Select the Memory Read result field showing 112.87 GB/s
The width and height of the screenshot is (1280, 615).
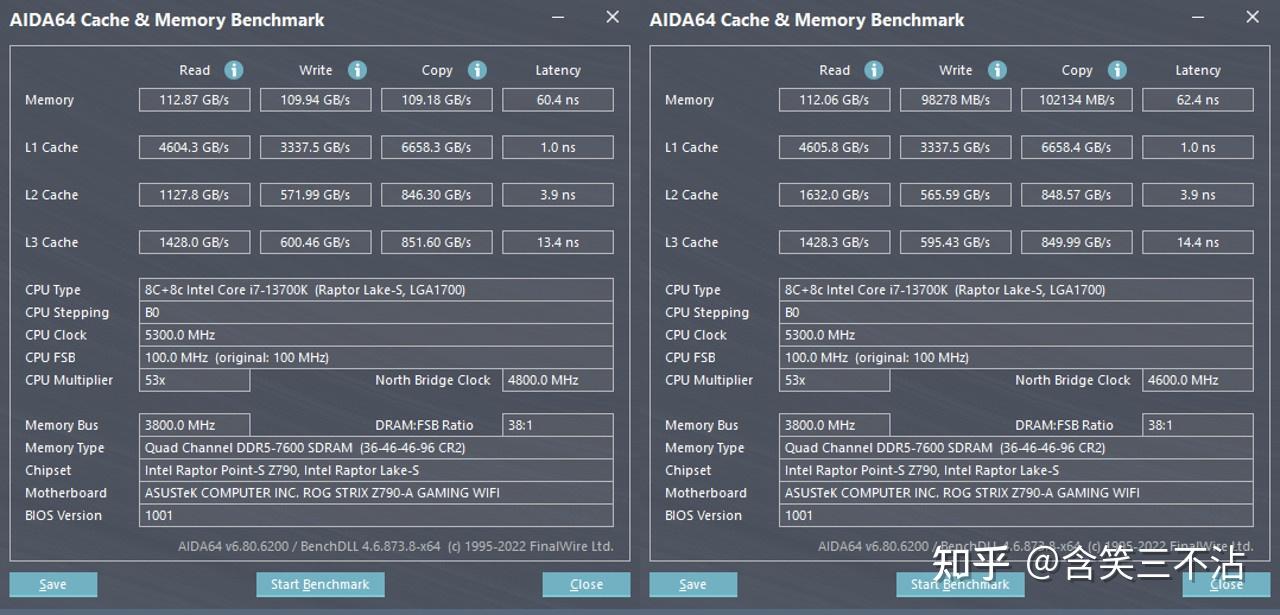194,99
